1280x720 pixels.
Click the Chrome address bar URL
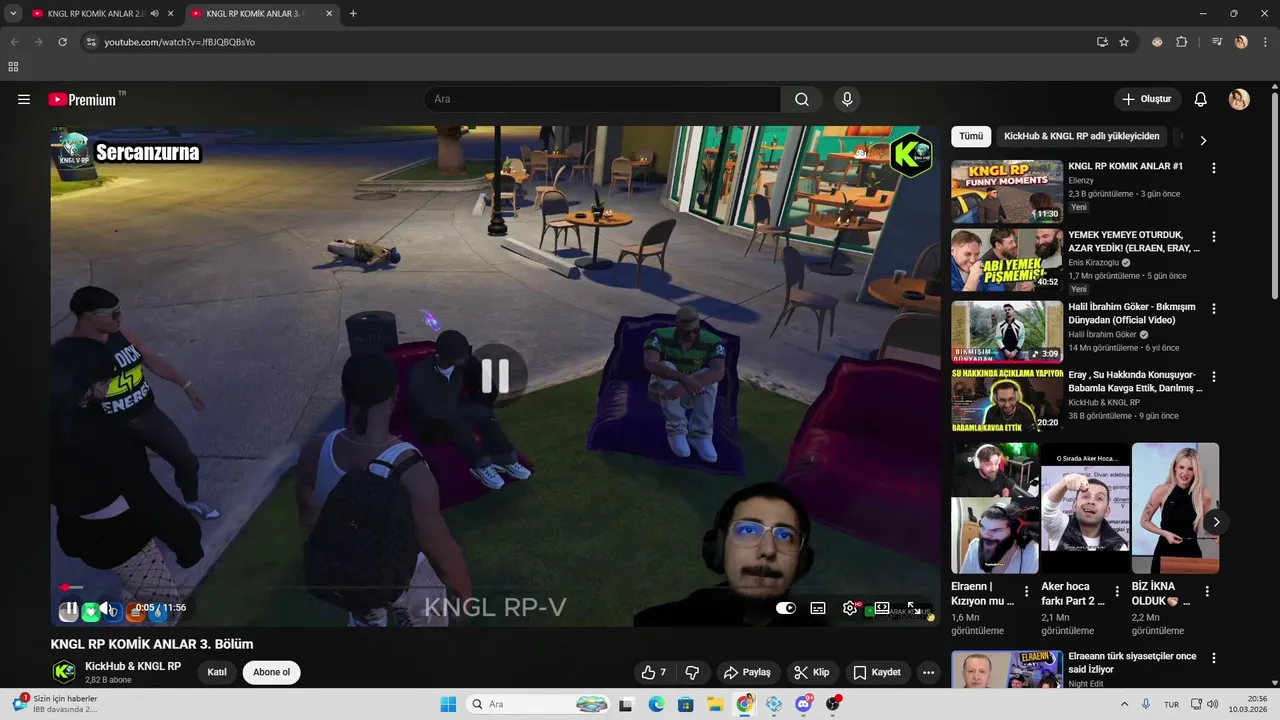point(180,42)
